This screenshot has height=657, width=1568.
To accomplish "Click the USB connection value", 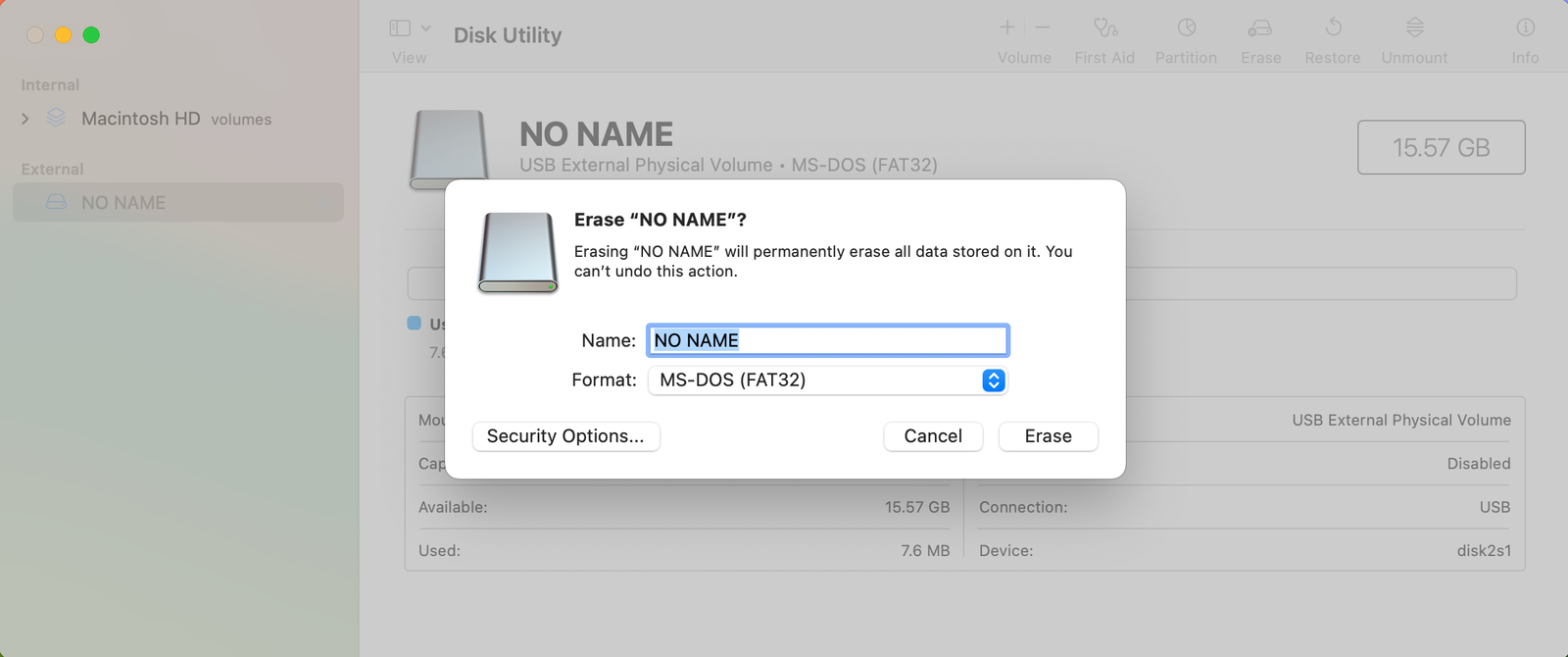I will coord(1494,507).
